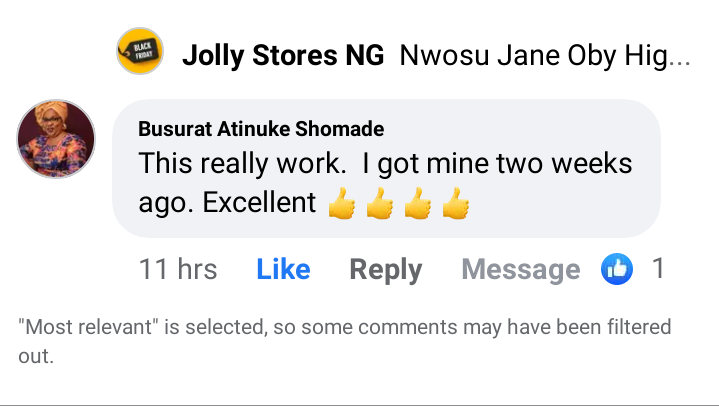Click the Jolly Stores NG page name

coord(283,56)
